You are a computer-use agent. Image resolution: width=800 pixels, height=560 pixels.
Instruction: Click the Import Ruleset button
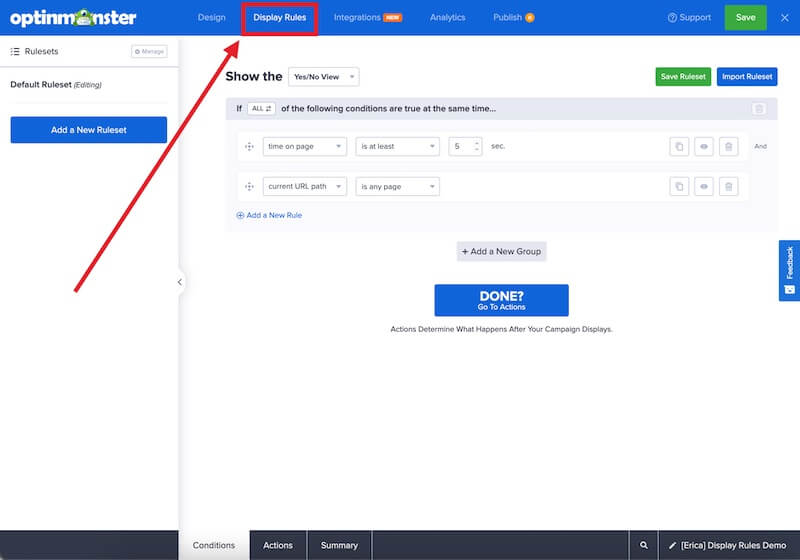[747, 77]
